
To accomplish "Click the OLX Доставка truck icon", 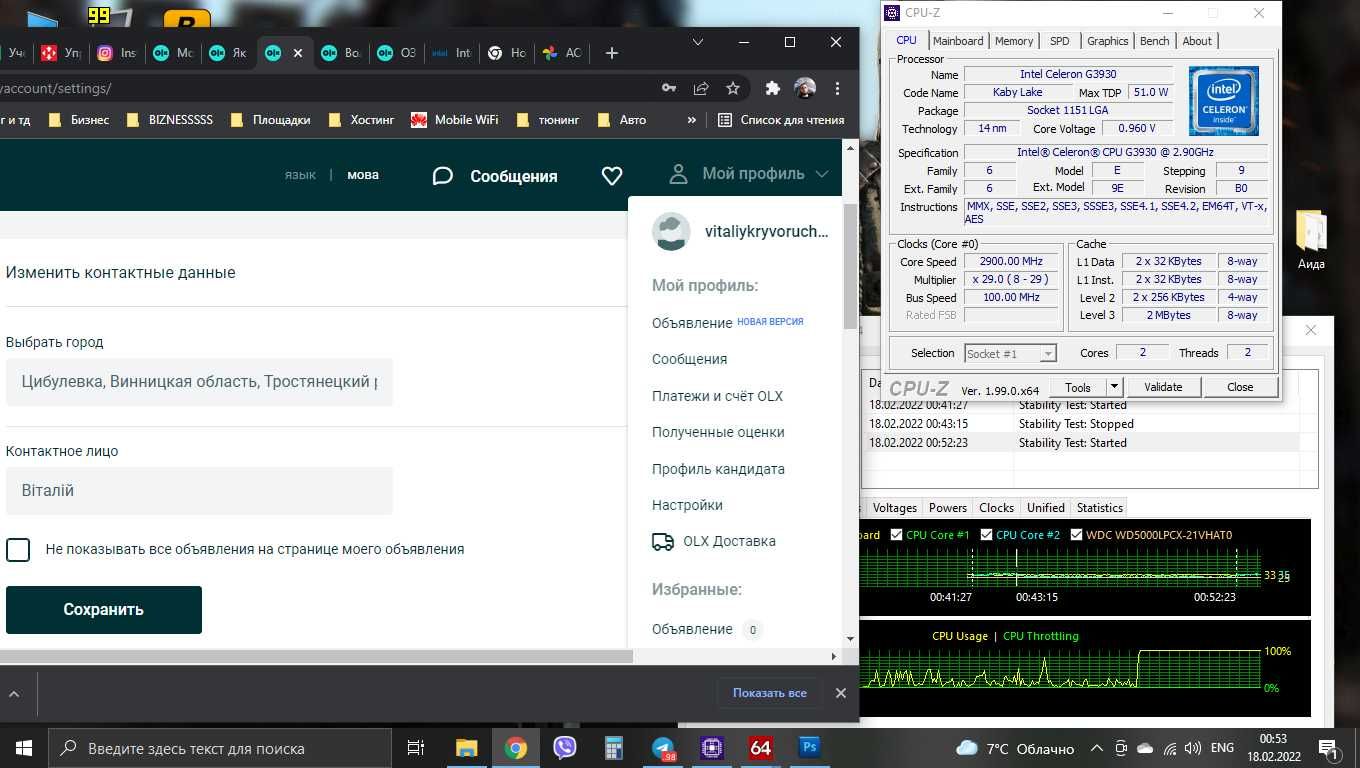I will pos(662,542).
